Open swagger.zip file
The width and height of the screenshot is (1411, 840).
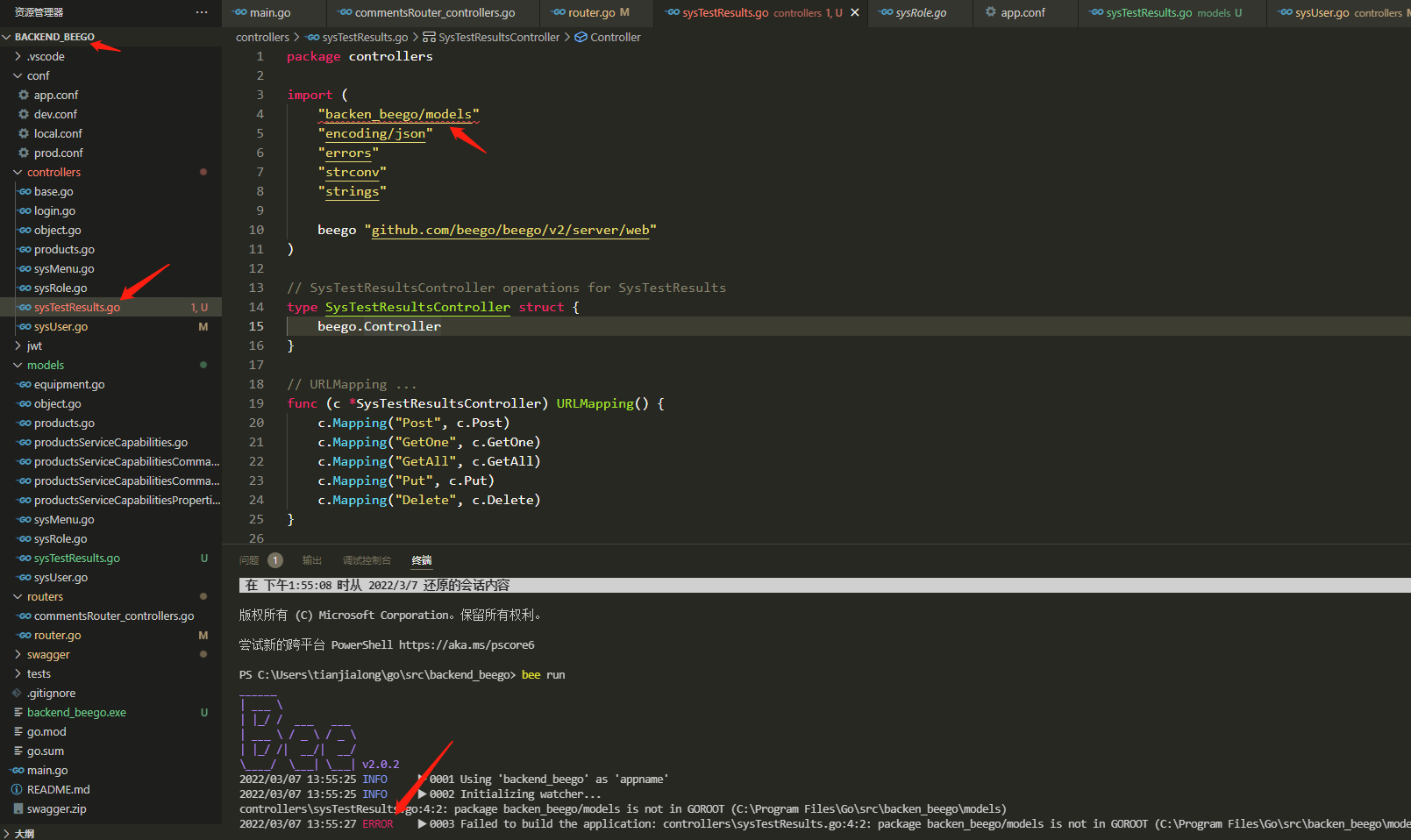(56, 808)
